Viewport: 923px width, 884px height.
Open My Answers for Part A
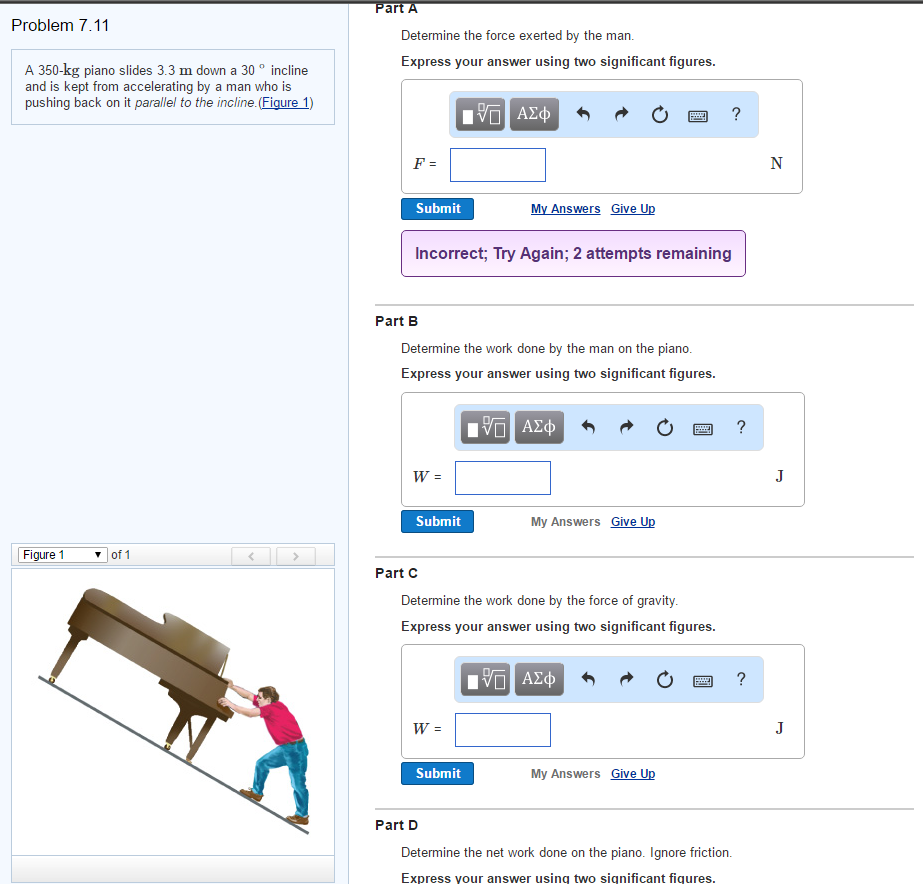(x=565, y=208)
